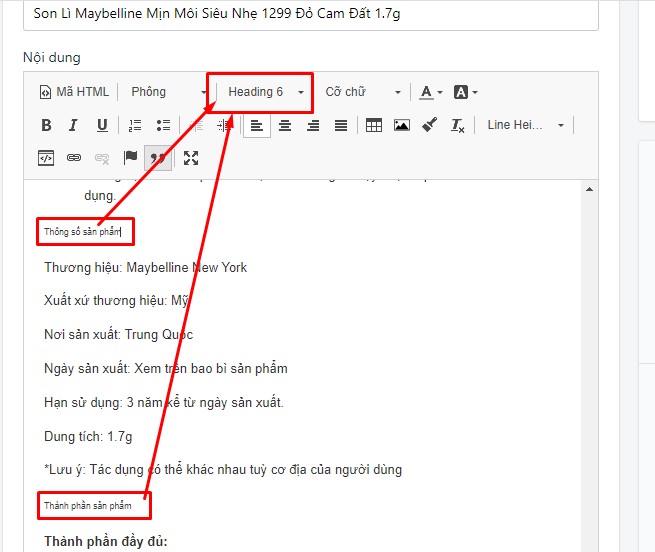655x552 pixels.
Task: Insert a hyperlink
Action: (74, 158)
